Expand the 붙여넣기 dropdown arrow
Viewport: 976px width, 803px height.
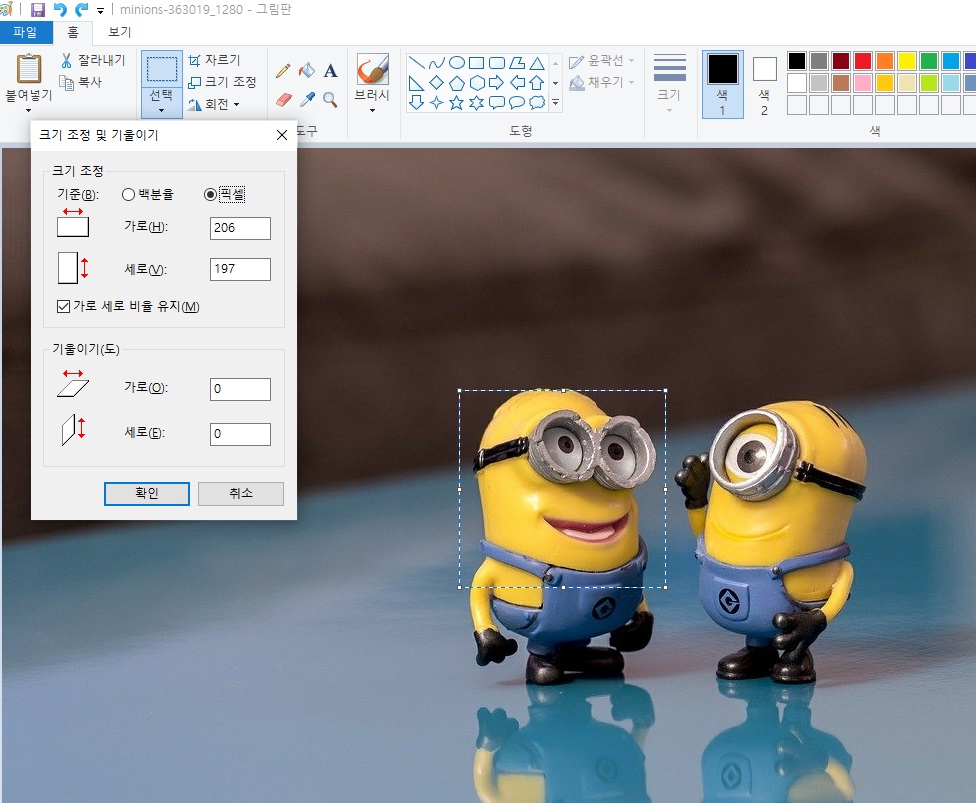pos(29,111)
